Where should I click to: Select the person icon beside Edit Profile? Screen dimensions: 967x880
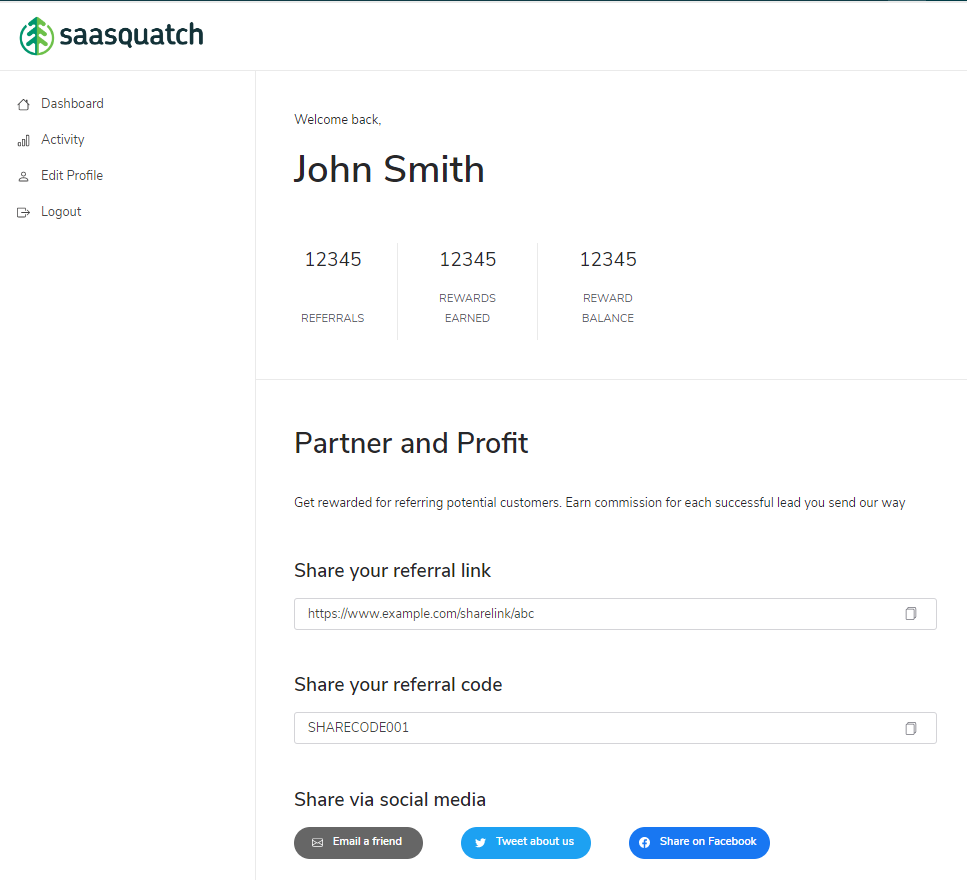pos(22,175)
